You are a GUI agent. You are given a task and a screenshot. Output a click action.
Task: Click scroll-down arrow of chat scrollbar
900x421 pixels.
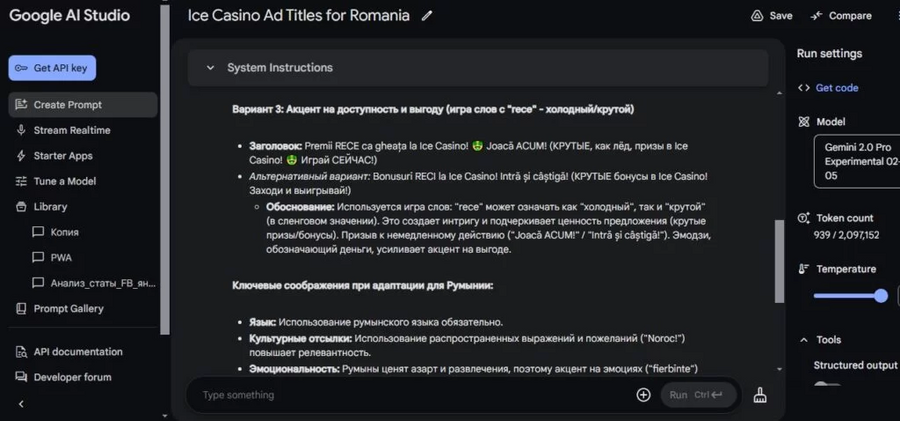click(x=779, y=369)
